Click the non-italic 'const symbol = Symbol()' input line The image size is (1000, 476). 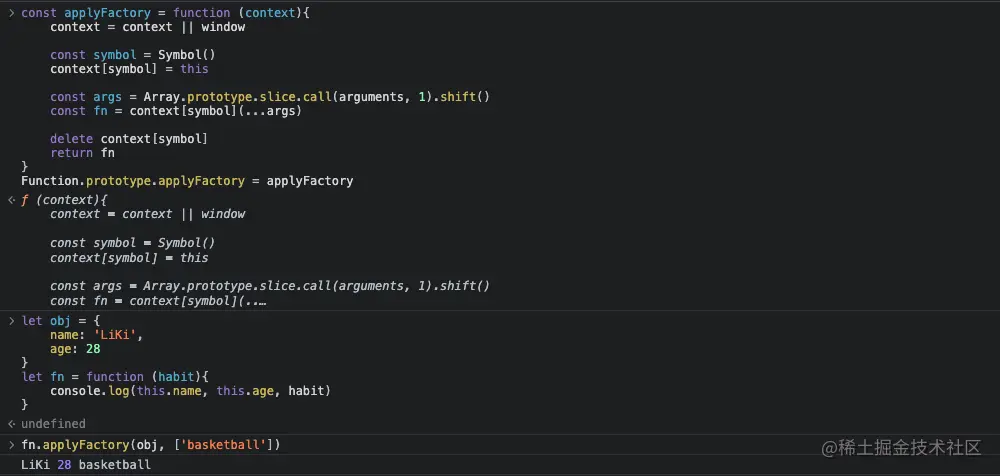click(133, 55)
